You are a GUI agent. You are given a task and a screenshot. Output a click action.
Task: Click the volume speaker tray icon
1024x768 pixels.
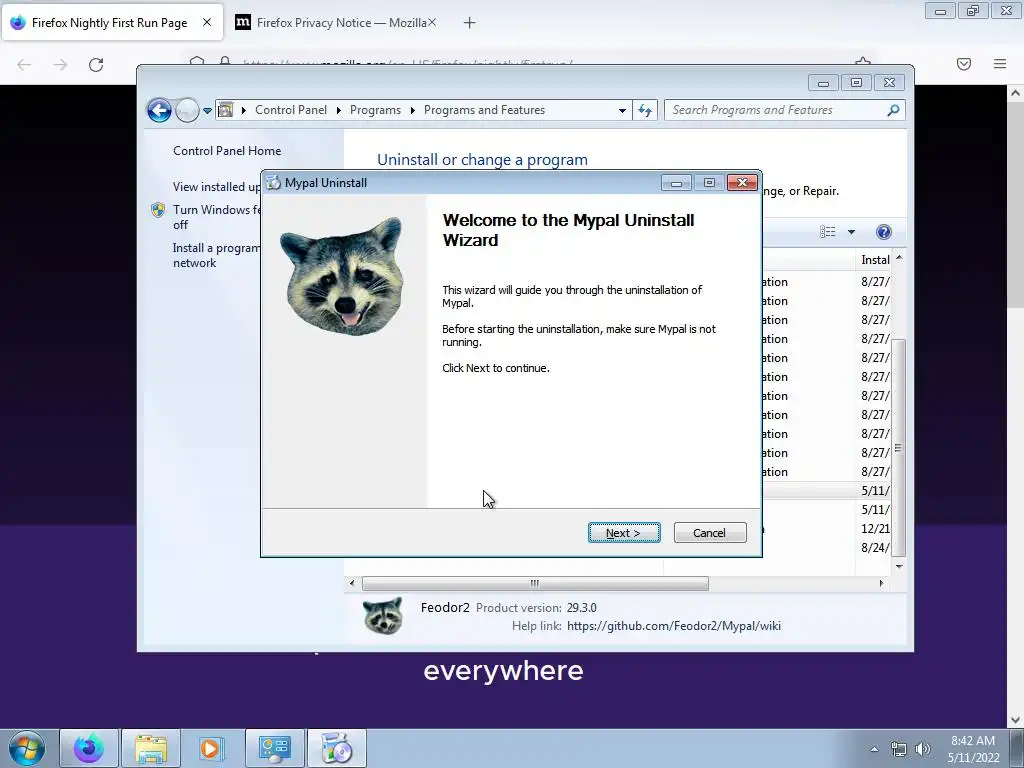click(922, 749)
